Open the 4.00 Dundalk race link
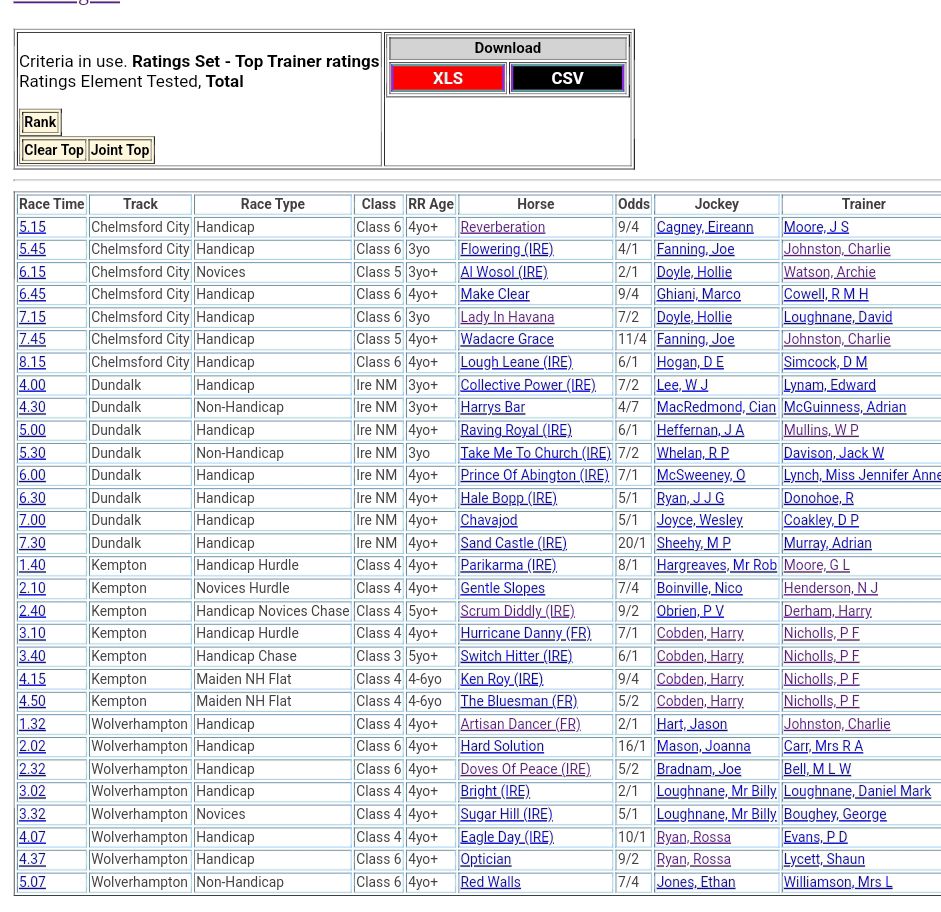 tap(32, 385)
